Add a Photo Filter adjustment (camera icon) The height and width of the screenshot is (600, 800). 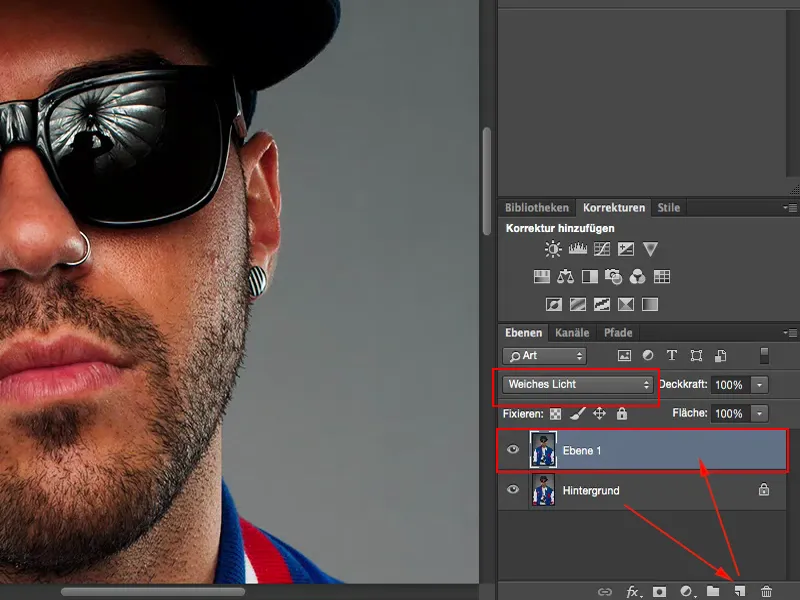[x=613, y=277]
